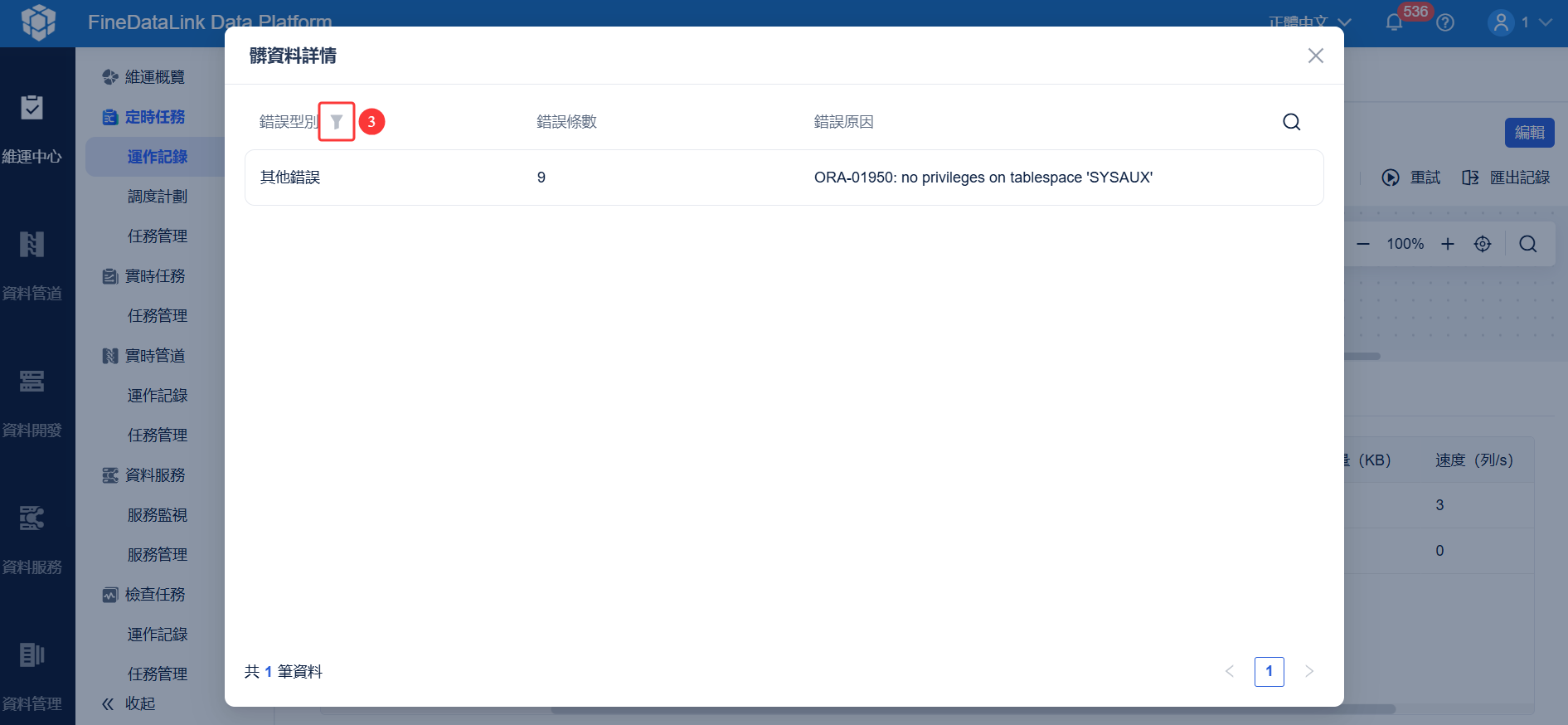Open 運作記錄 under 檢查任務
The height and width of the screenshot is (725, 1568).
point(158,635)
